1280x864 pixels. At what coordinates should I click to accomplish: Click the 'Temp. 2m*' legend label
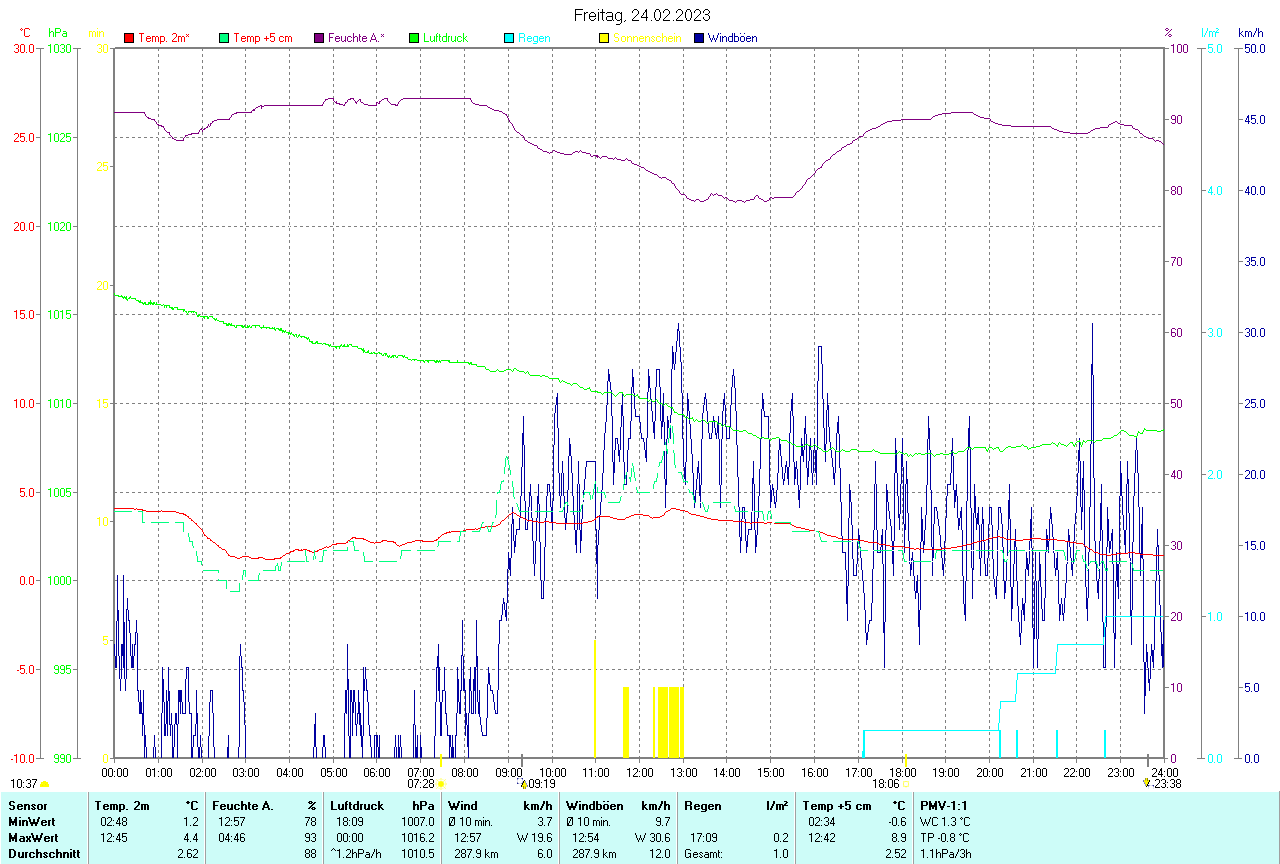coord(164,38)
